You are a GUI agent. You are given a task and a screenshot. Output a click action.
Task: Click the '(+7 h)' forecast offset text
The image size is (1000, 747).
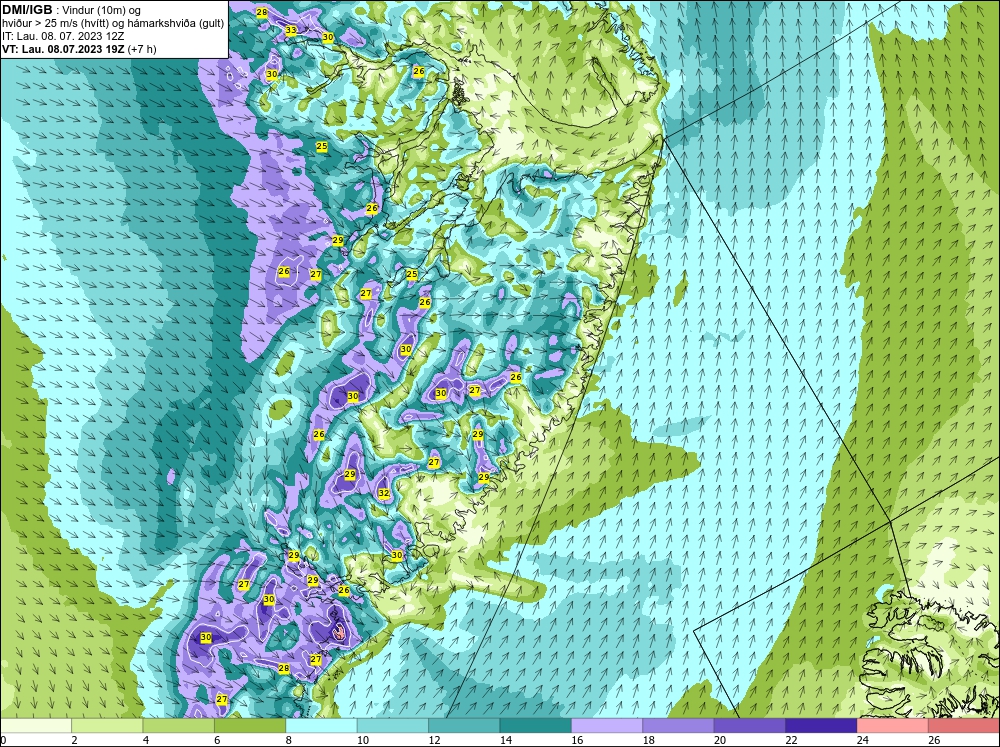tap(142, 48)
